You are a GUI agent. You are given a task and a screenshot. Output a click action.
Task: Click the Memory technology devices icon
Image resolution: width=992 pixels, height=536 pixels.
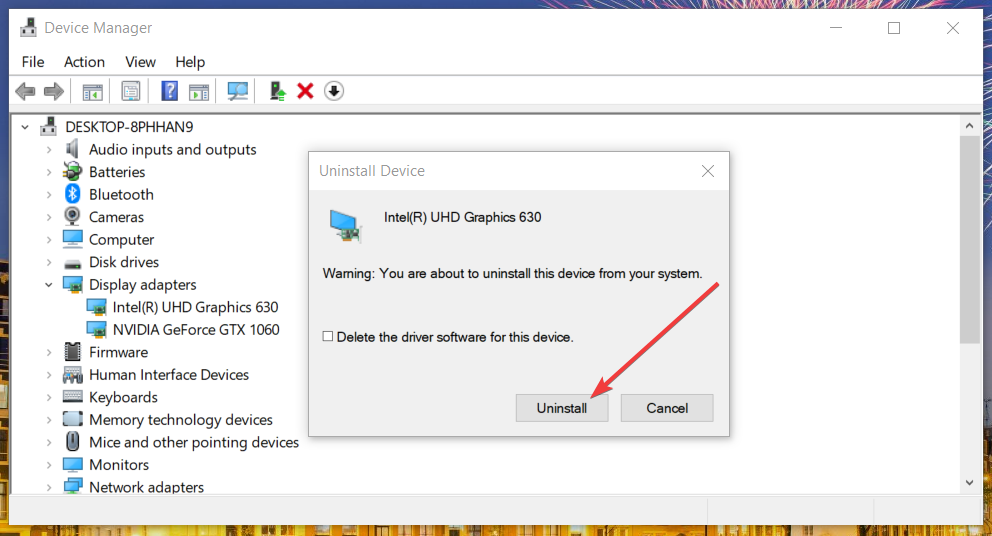point(73,419)
